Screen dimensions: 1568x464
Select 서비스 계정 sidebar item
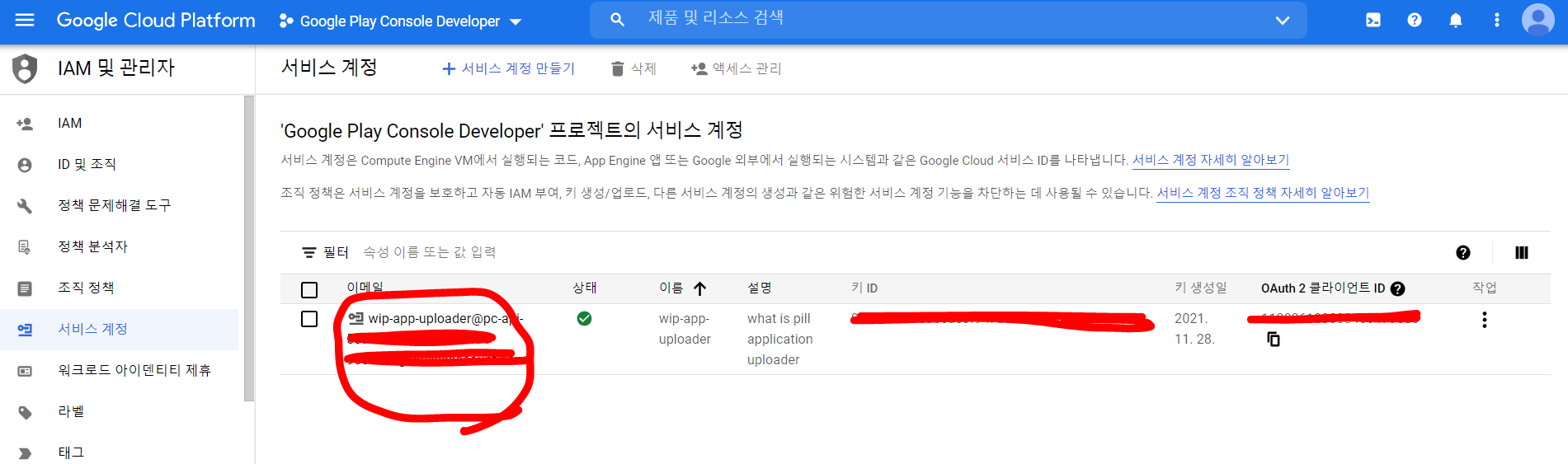pos(119,330)
